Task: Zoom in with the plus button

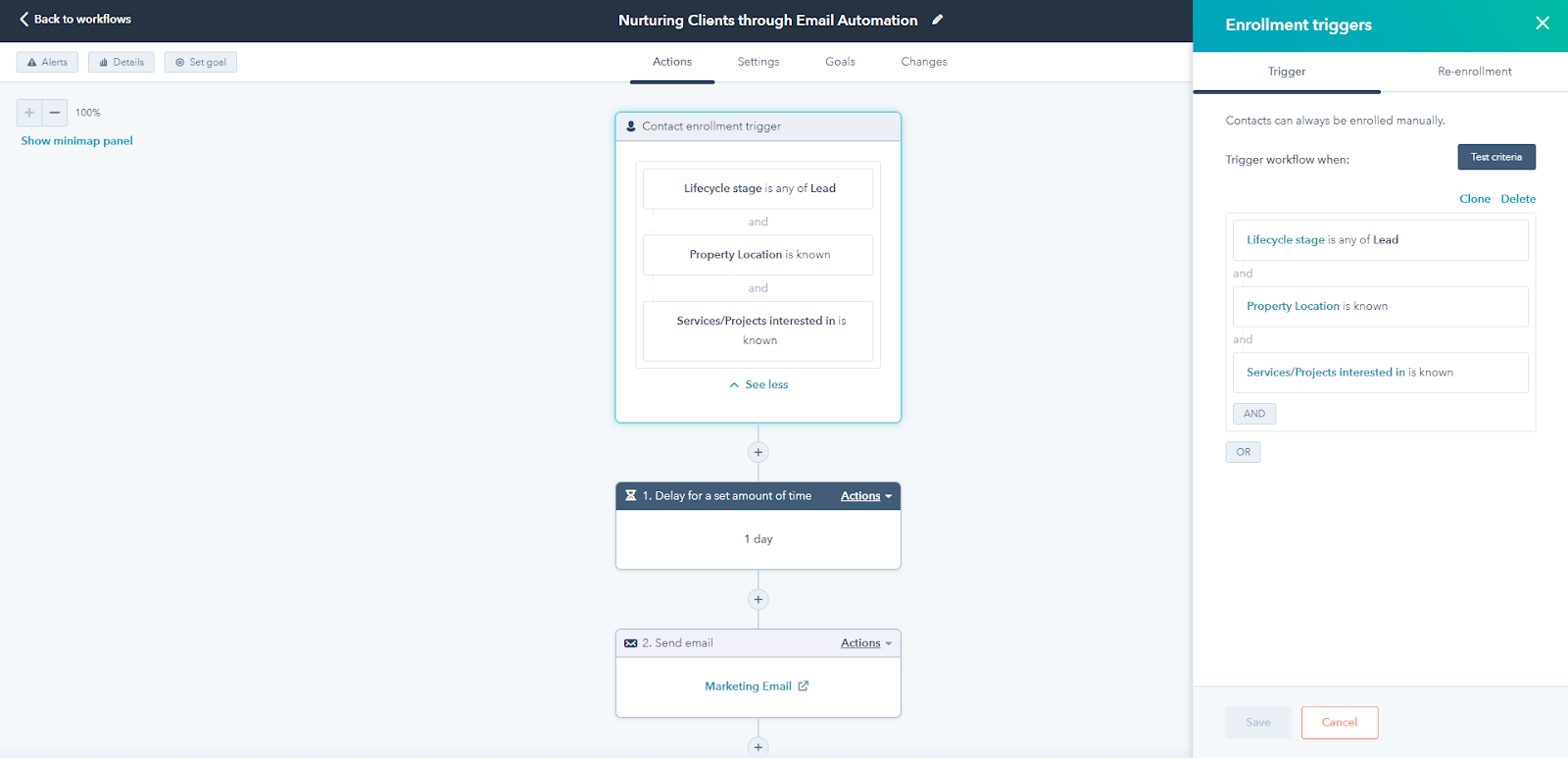Action: [x=29, y=113]
